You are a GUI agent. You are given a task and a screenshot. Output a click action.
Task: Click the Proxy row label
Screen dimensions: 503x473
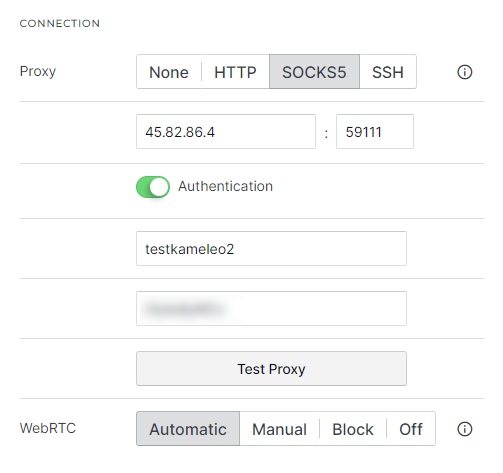tap(38, 72)
